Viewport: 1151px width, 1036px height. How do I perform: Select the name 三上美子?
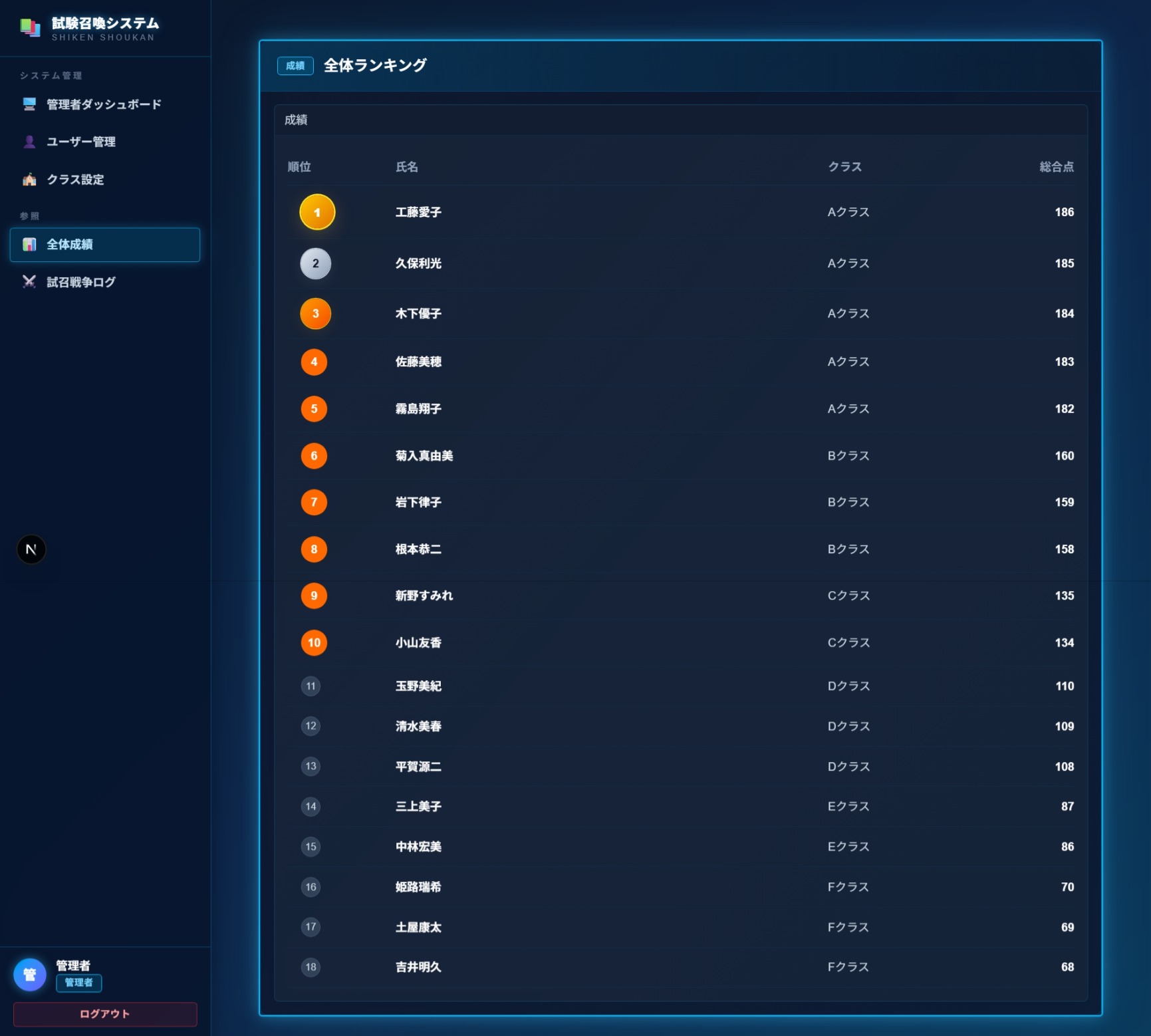coord(418,807)
